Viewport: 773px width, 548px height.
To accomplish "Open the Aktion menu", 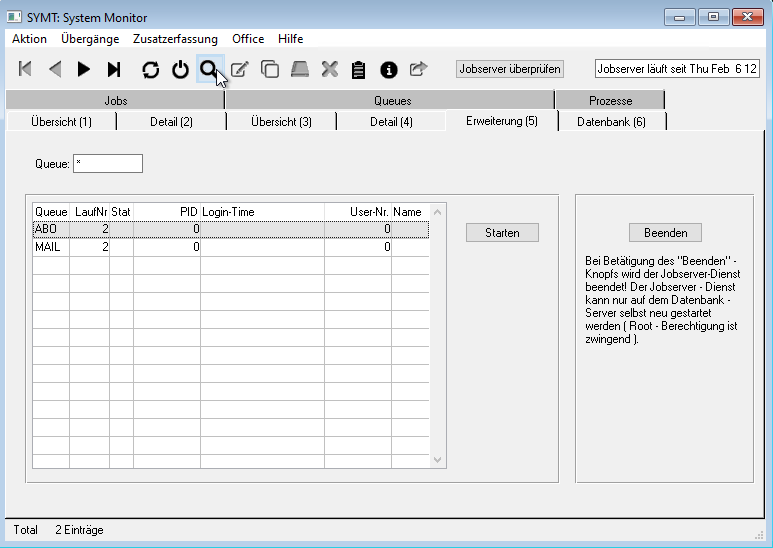I will click(29, 39).
